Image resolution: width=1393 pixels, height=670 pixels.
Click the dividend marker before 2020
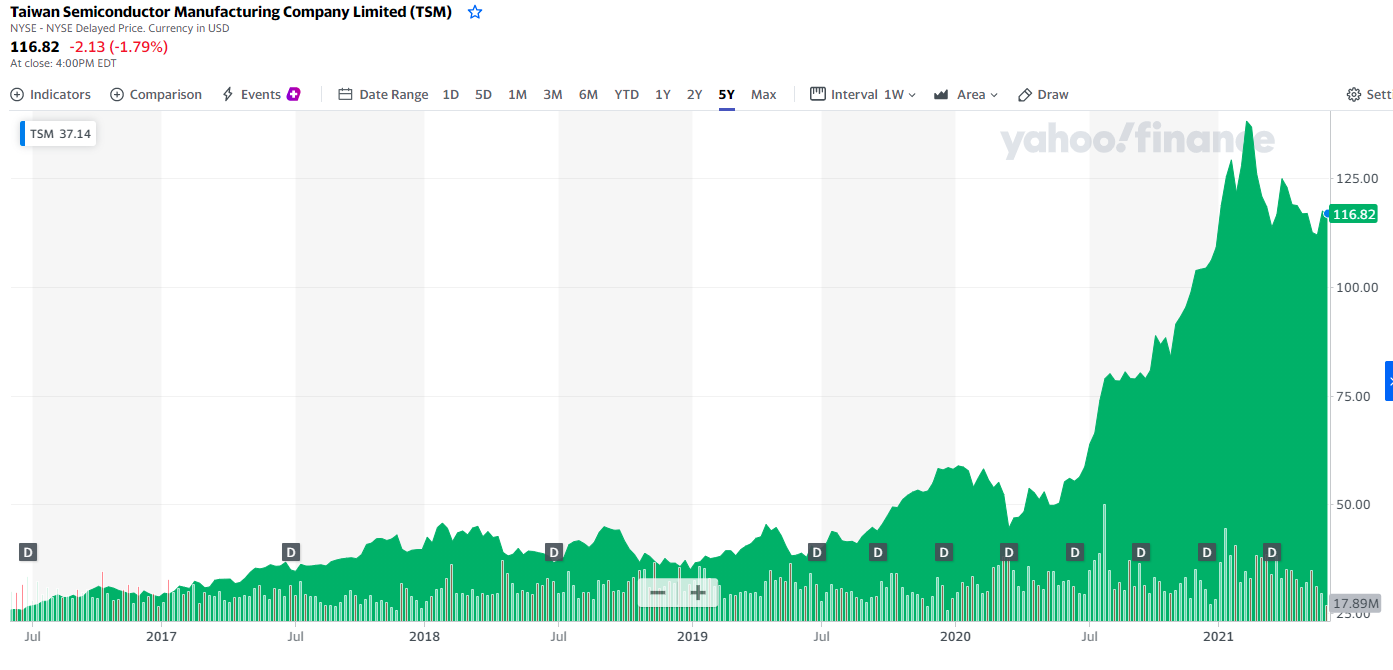pyautogui.click(x=944, y=552)
